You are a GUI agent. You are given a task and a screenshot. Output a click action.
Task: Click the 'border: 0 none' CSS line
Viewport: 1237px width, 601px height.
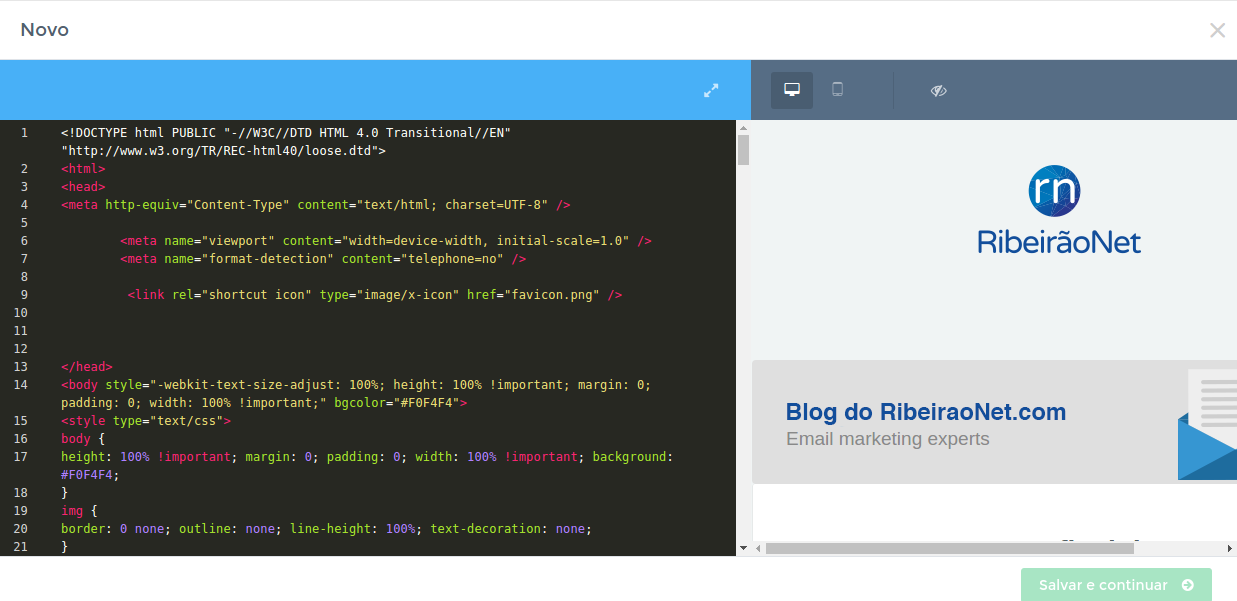pos(327,528)
